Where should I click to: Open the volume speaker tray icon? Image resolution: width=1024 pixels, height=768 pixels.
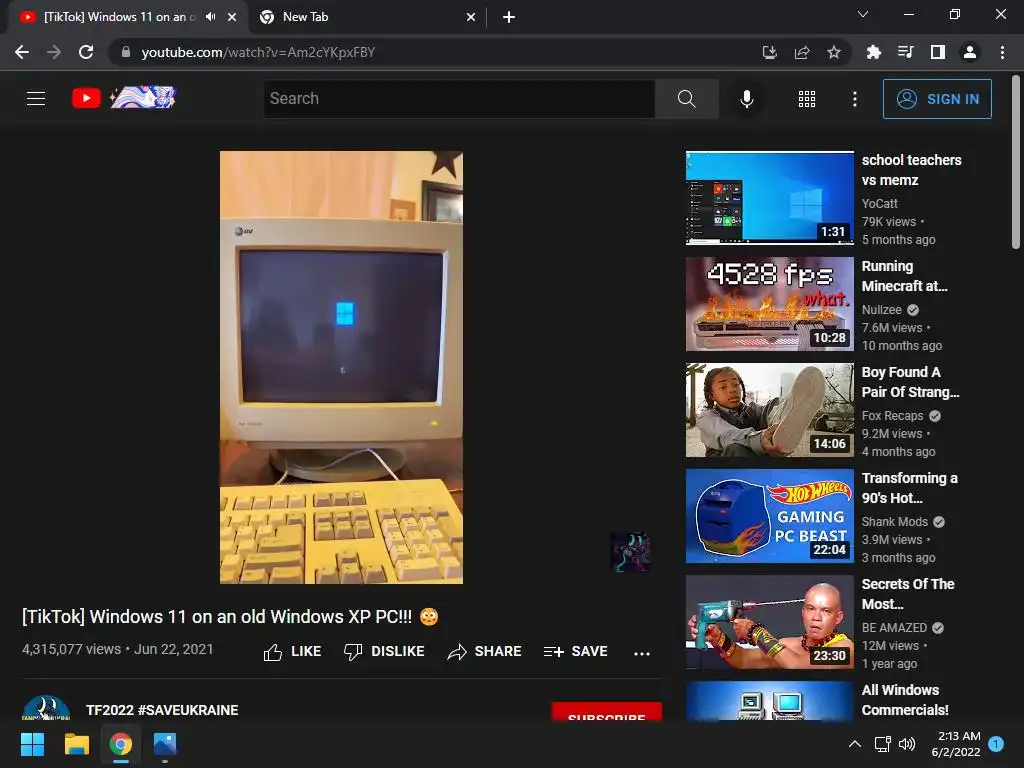pyautogui.click(x=907, y=744)
